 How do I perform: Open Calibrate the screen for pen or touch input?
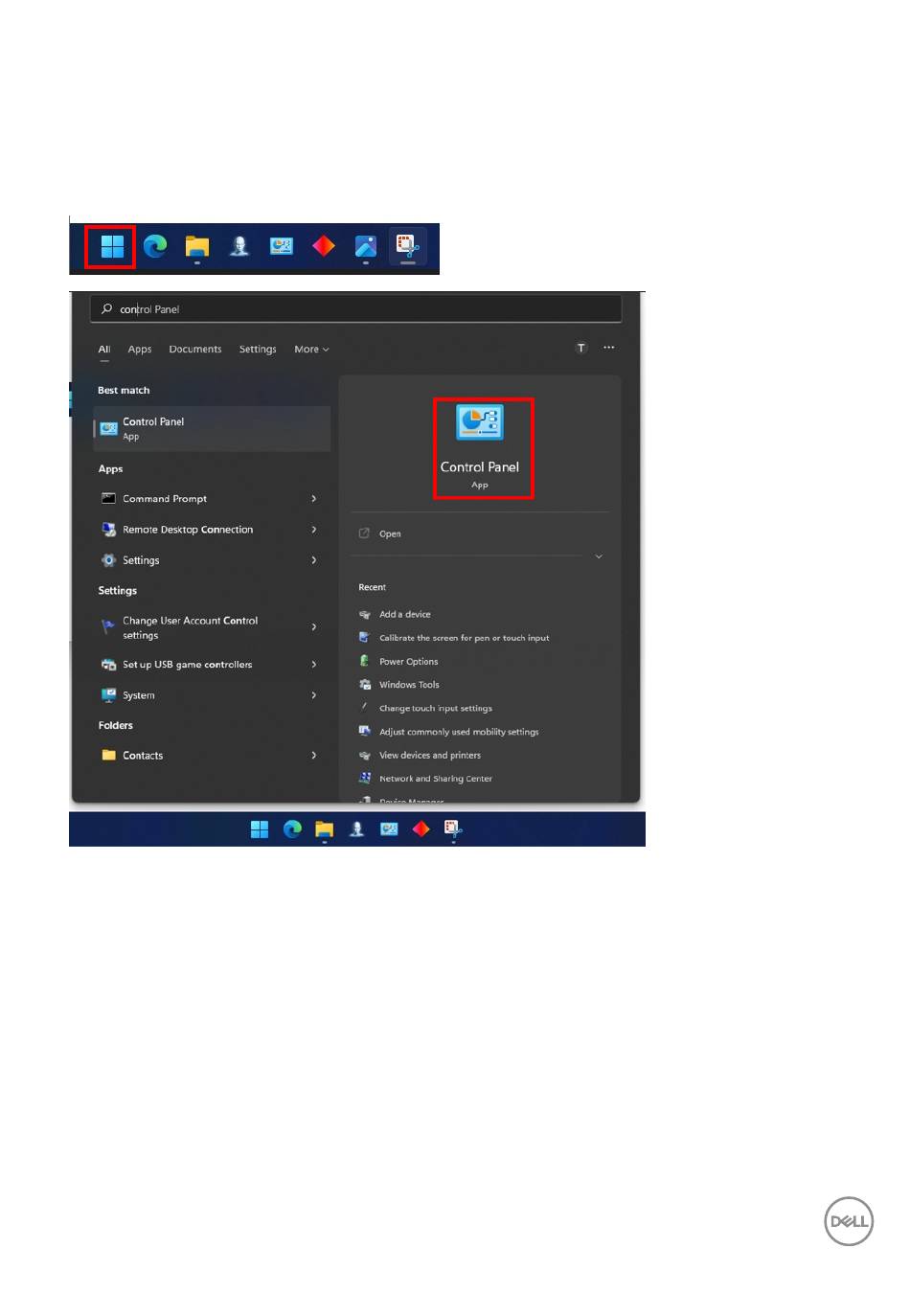click(x=465, y=638)
